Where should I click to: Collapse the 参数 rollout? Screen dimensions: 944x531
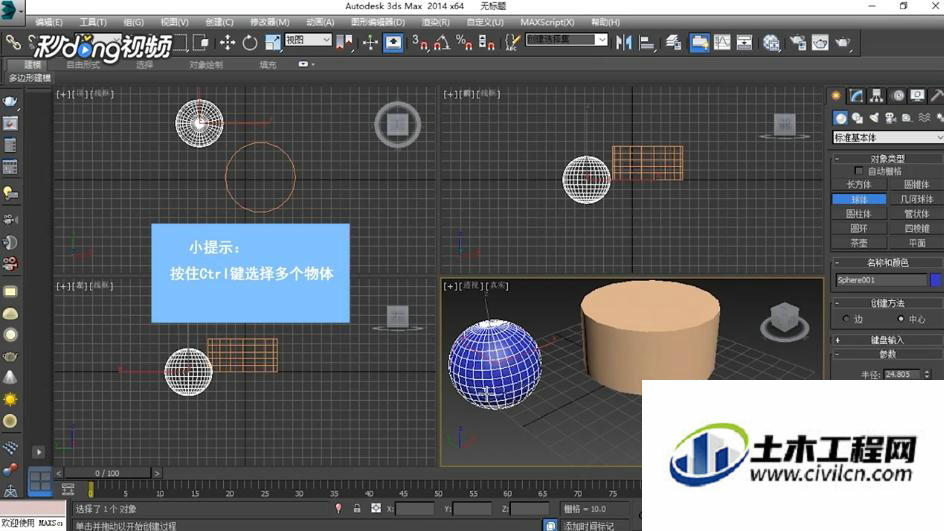887,354
